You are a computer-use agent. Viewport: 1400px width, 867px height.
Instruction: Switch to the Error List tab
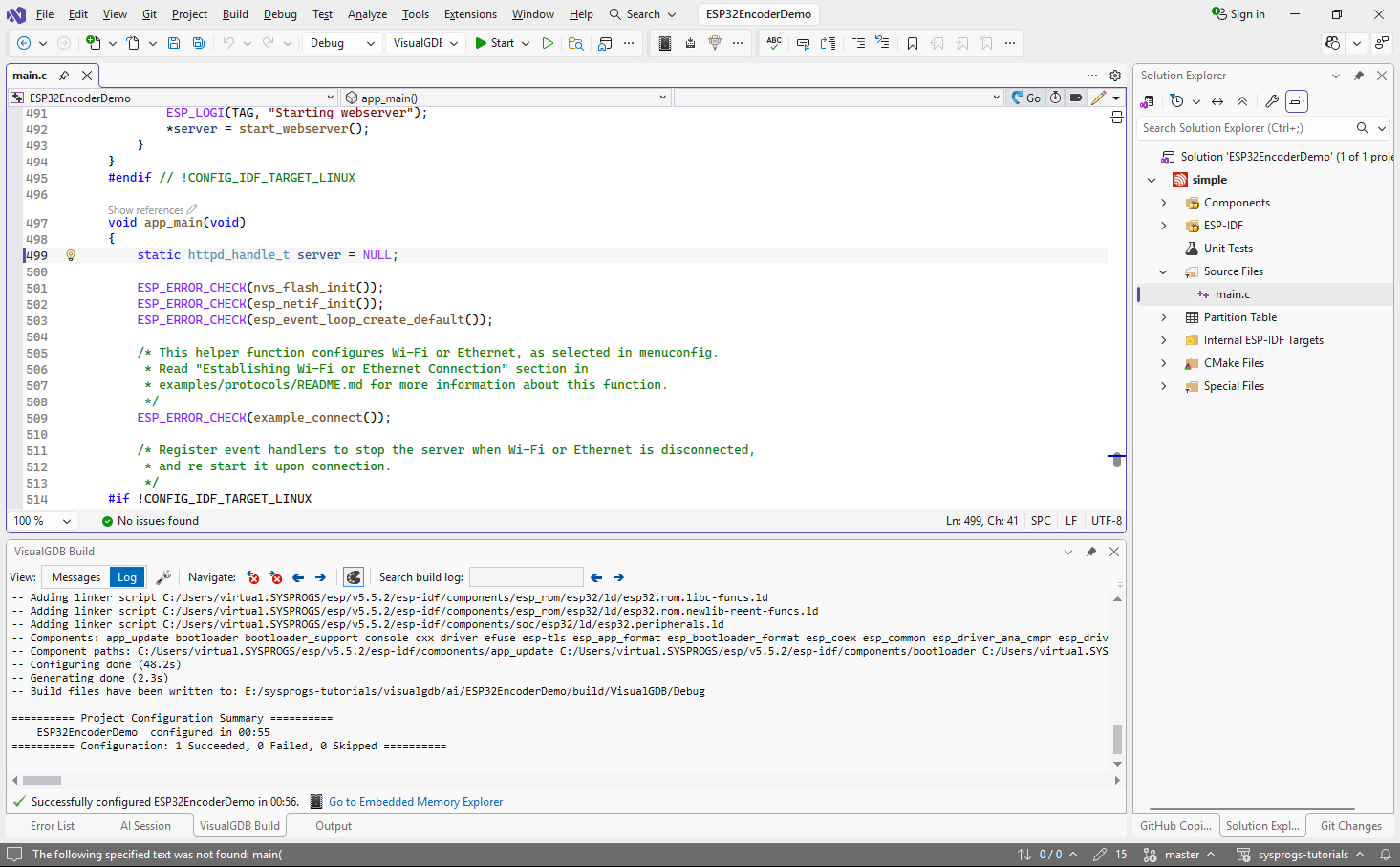pos(53,826)
